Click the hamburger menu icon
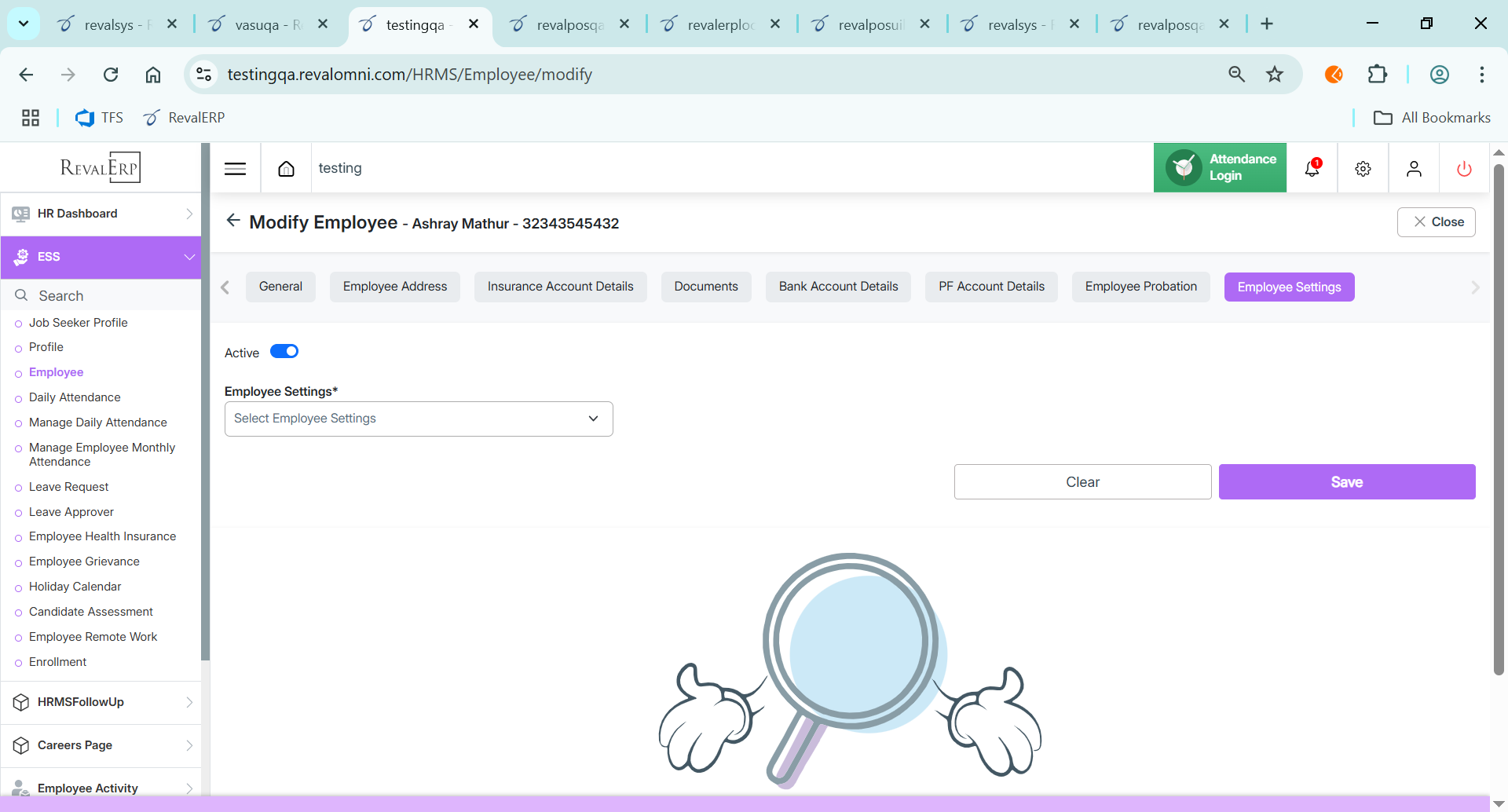The height and width of the screenshot is (812, 1508). [235, 169]
